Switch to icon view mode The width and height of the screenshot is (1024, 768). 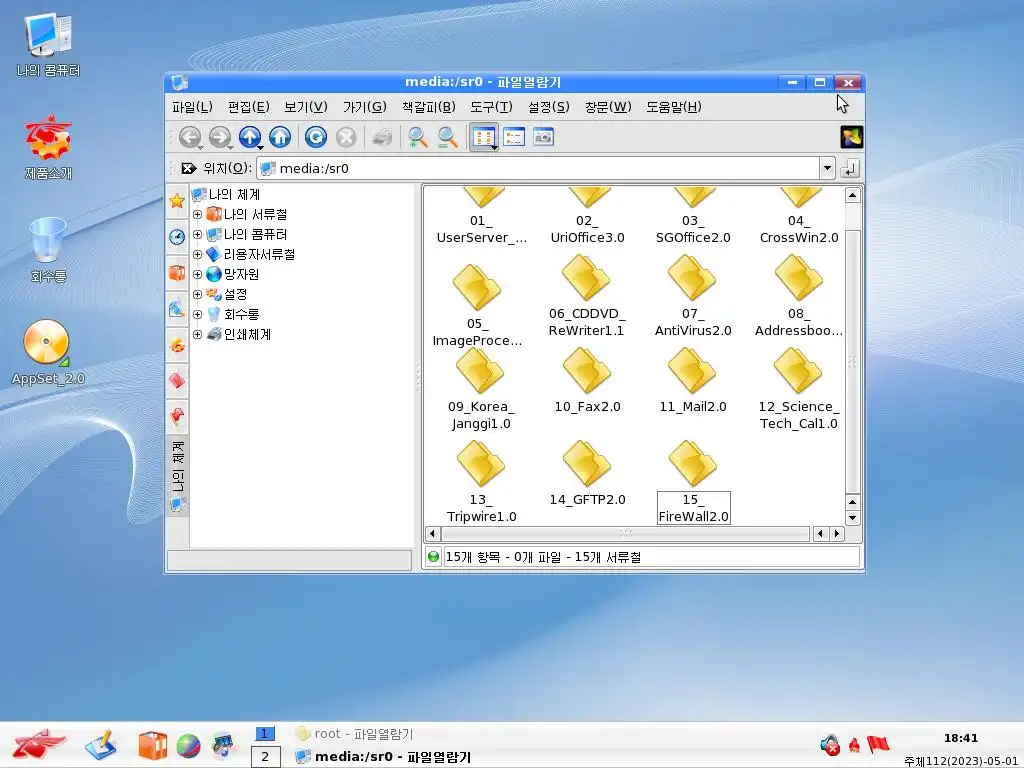point(484,137)
